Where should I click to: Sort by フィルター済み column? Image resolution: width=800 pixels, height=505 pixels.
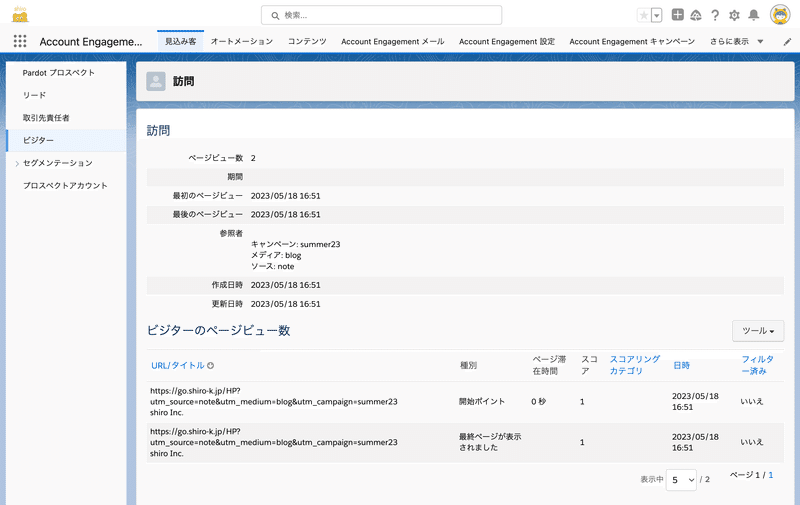(x=758, y=365)
